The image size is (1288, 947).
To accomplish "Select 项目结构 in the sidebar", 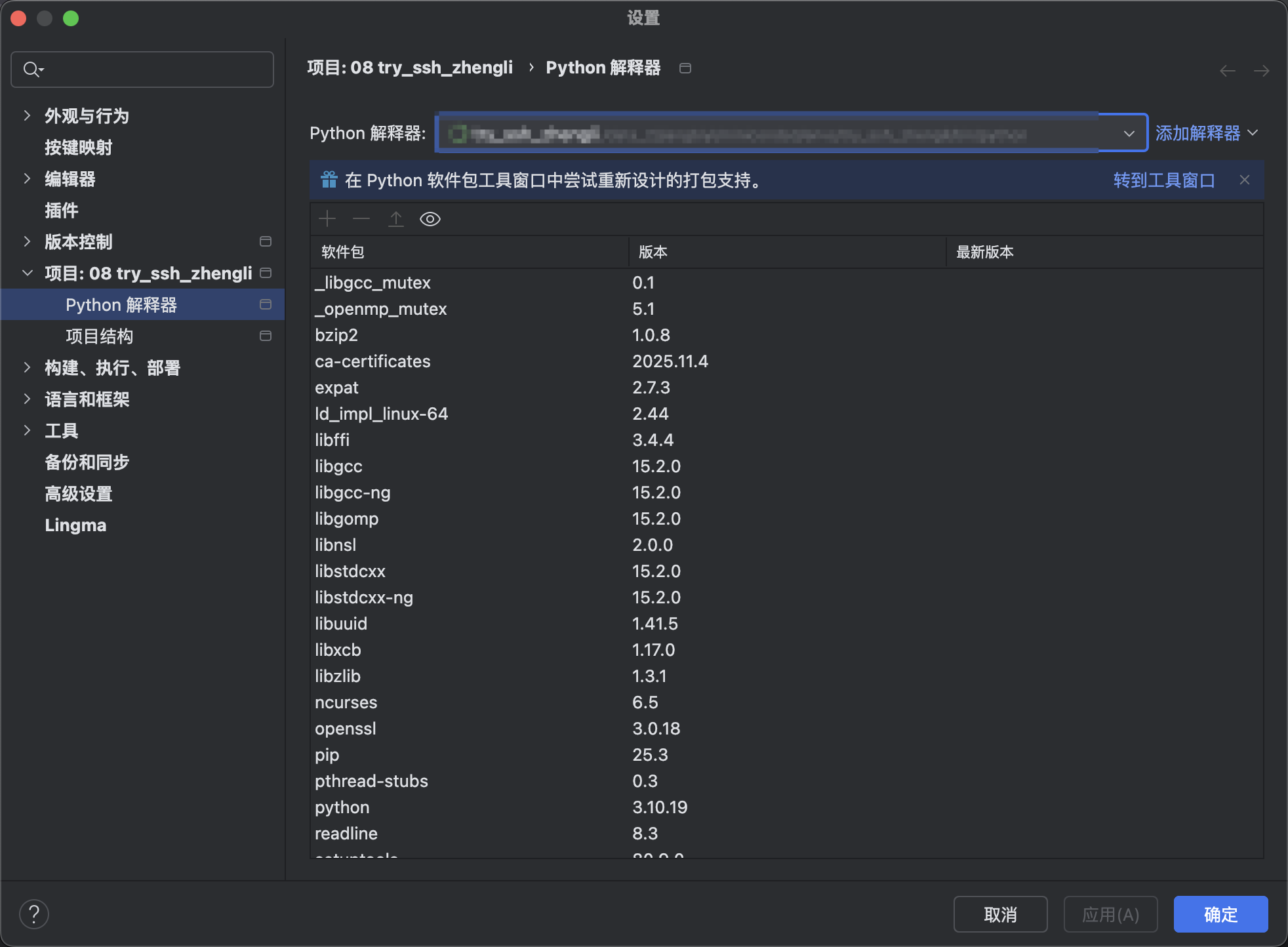I will click(100, 336).
